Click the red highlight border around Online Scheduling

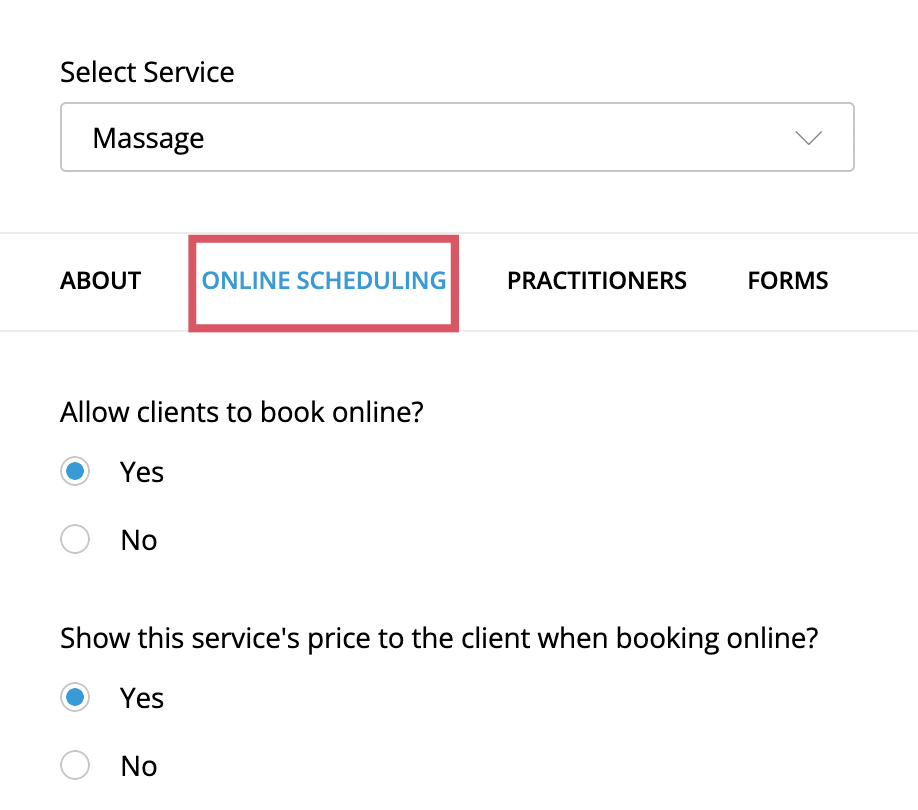[x=324, y=239]
